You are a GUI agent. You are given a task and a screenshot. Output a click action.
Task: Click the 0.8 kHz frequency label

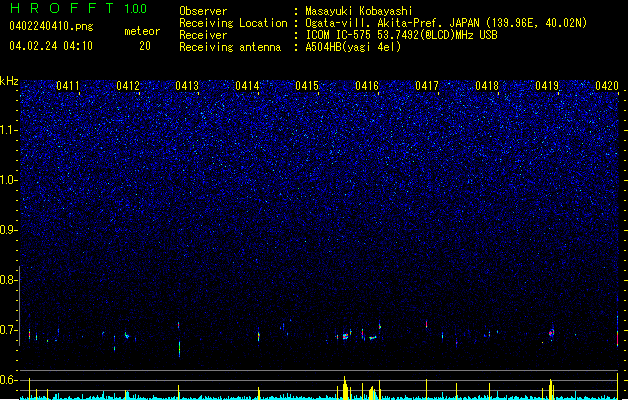click(9, 280)
